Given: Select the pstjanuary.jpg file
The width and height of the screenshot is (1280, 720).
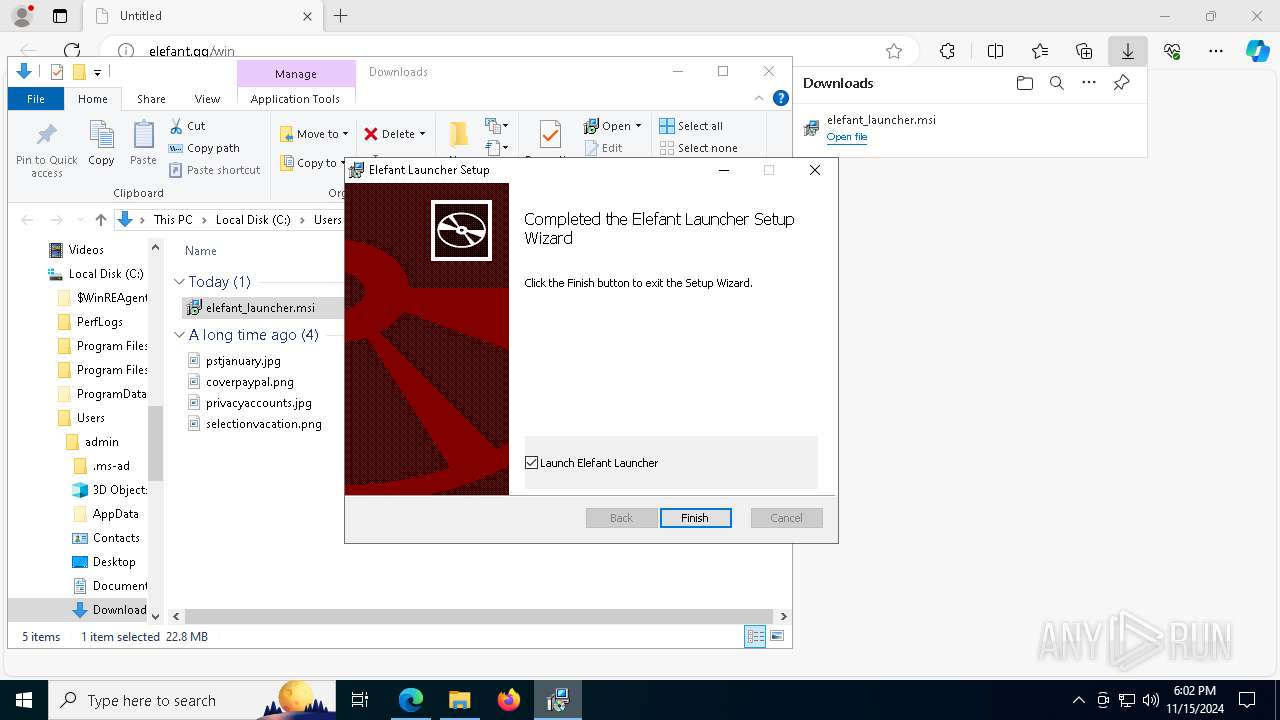Looking at the screenshot, I should [x=243, y=361].
